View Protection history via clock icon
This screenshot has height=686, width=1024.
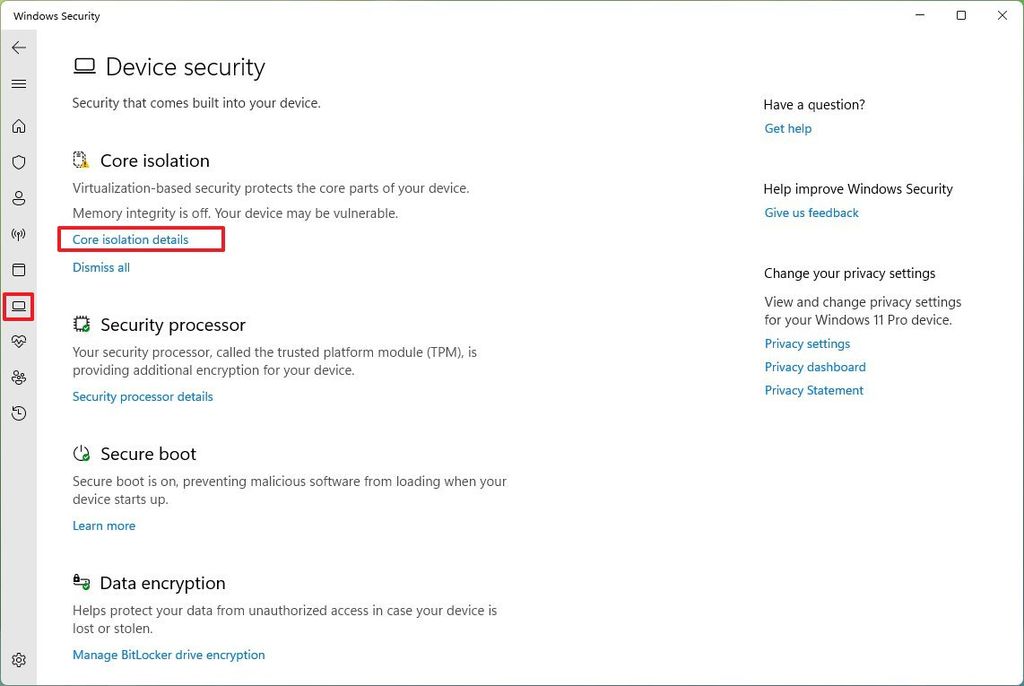click(x=18, y=413)
